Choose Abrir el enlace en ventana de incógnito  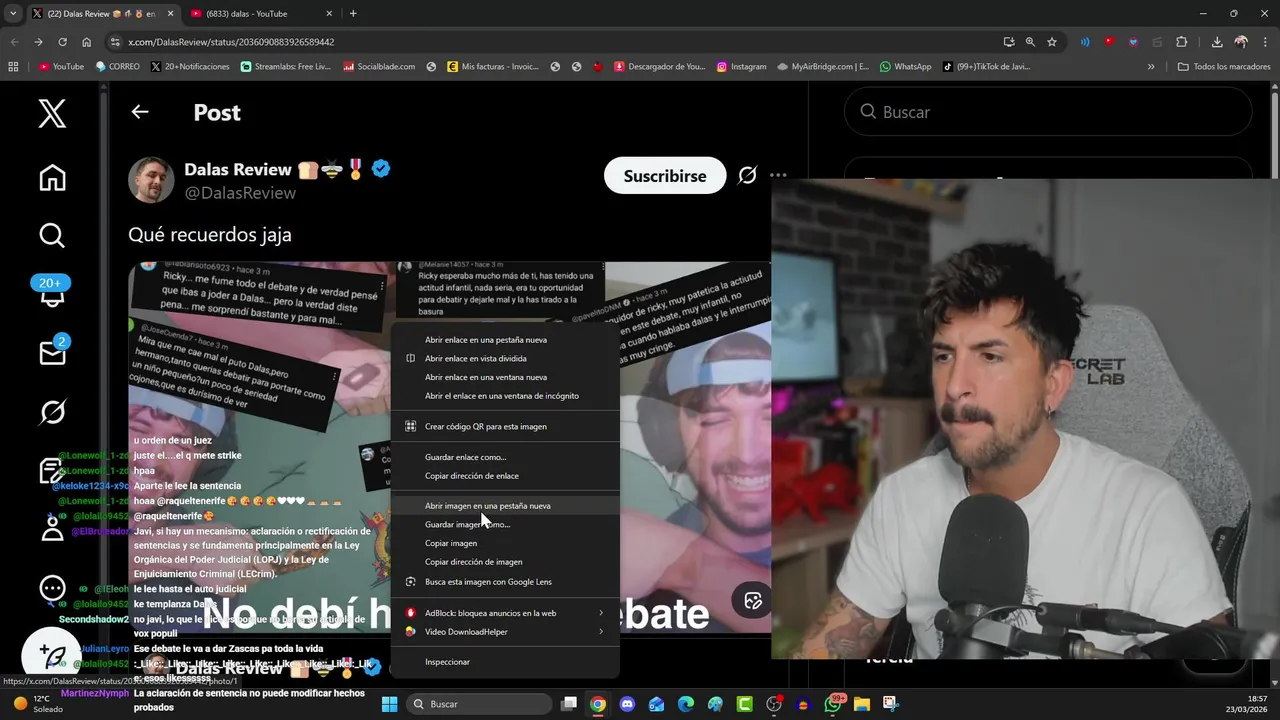[x=502, y=396]
